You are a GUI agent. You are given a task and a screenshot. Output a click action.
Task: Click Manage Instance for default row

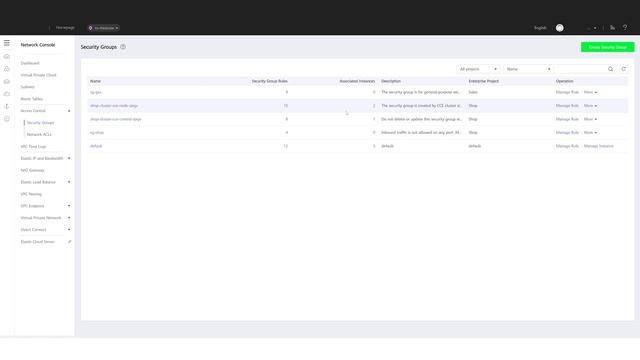tap(598, 146)
